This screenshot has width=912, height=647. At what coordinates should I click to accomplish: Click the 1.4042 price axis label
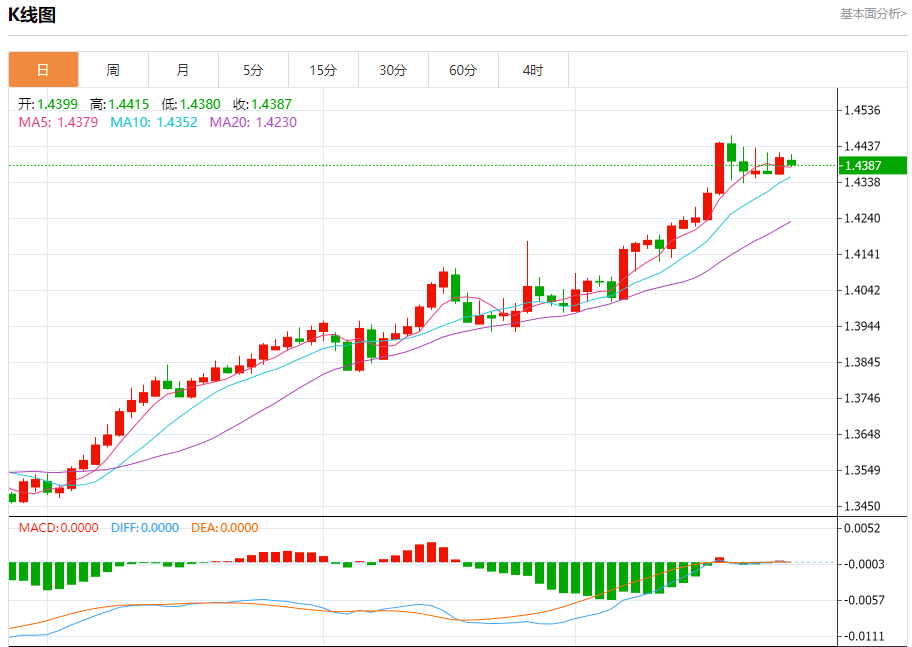tap(863, 290)
